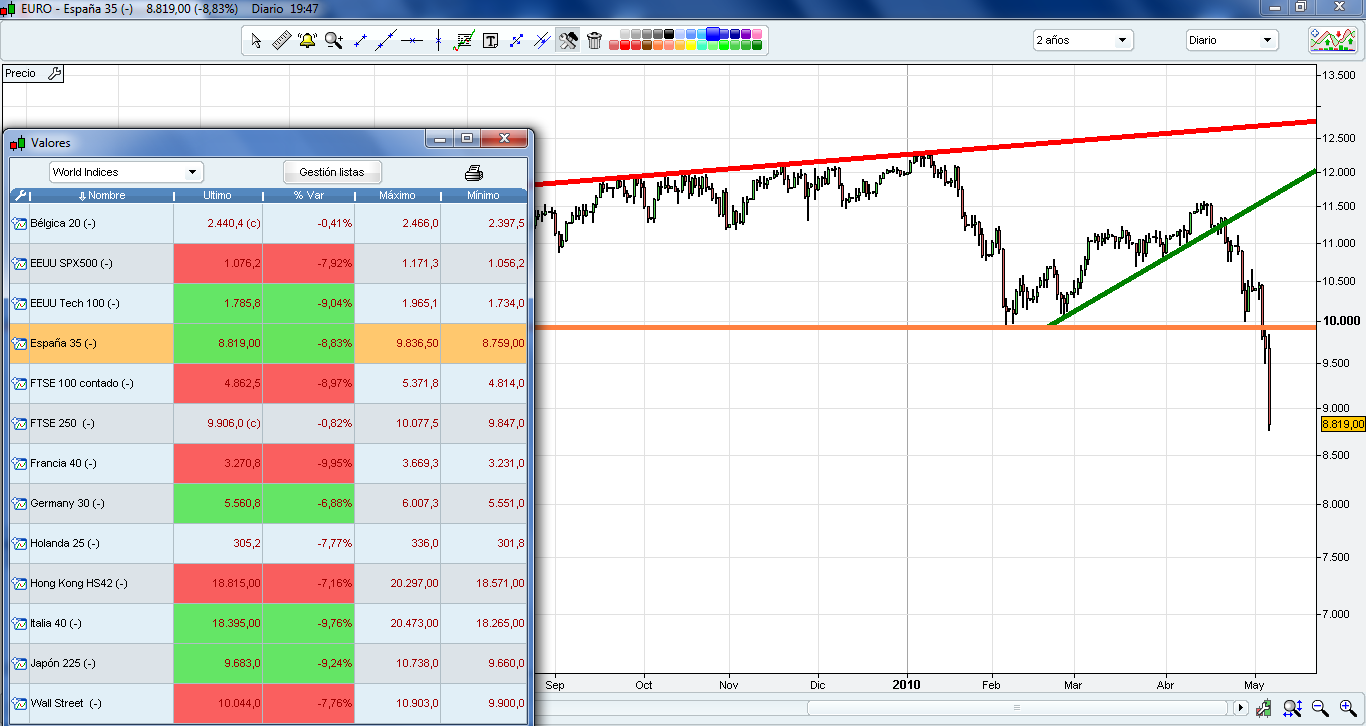
Task: Click the 20.473,00 máximo cell
Action: 397,623
